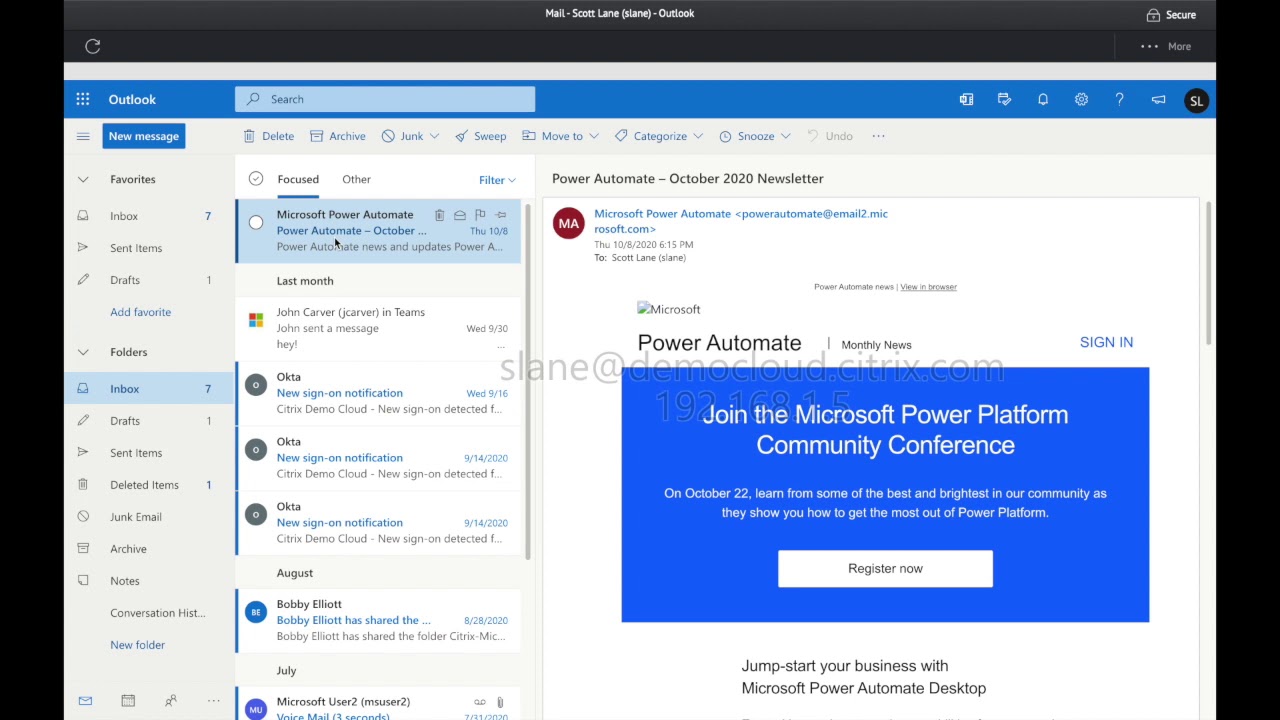The height and width of the screenshot is (720, 1280).
Task: Open the Help question mark icon
Action: [x=1119, y=100]
